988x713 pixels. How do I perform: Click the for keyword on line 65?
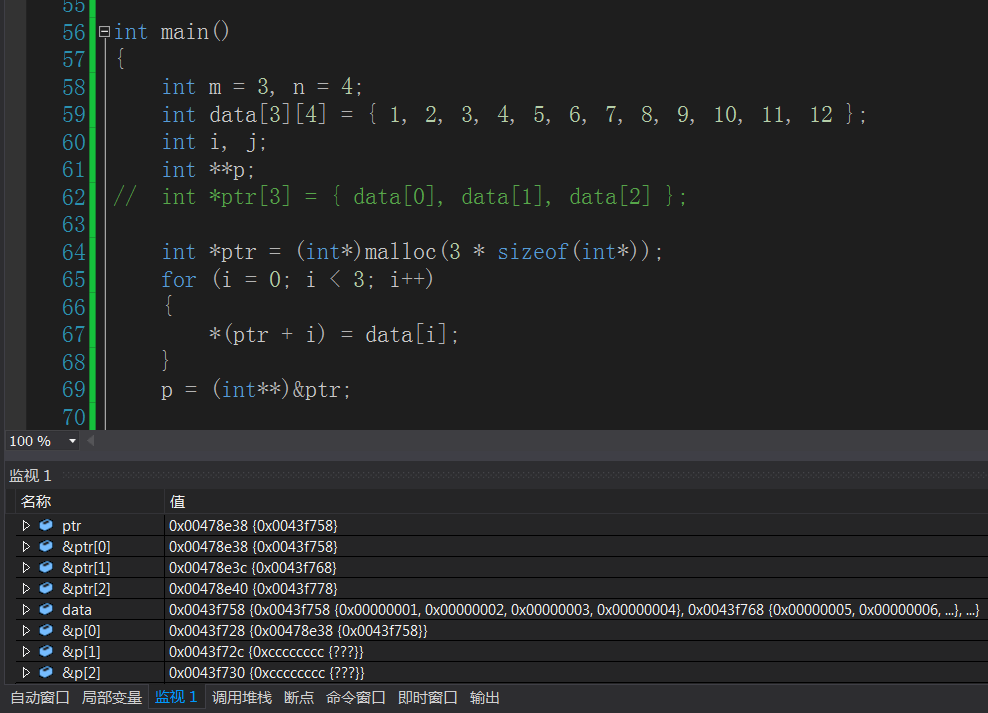pos(178,279)
